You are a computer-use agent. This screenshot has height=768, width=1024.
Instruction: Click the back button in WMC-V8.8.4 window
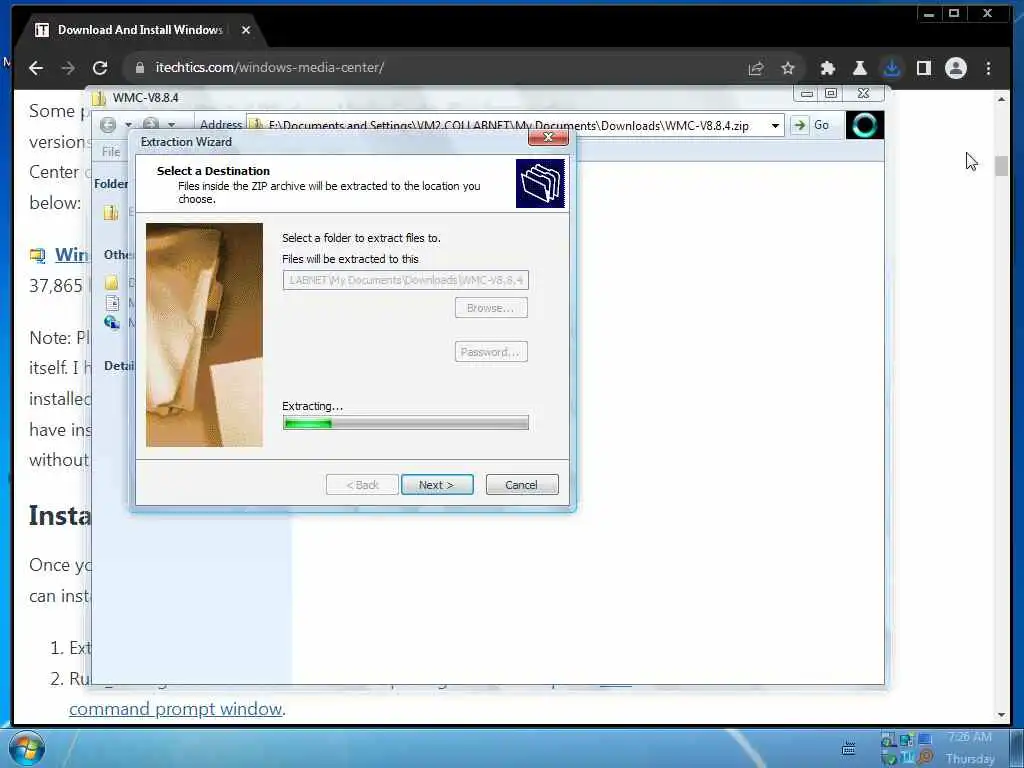click(108, 124)
